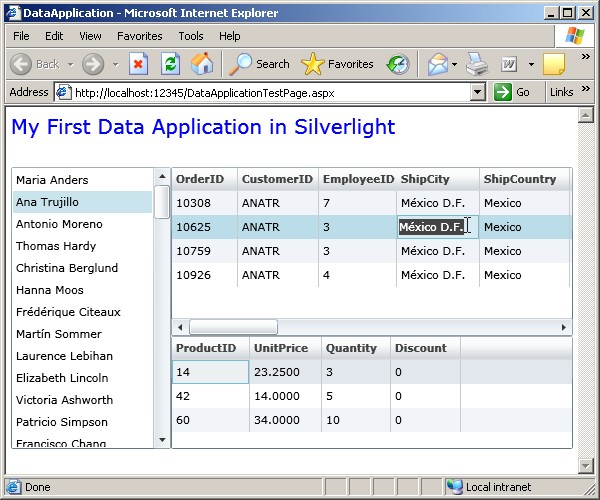Click the Links toolbar label
The image size is (600, 500).
(x=561, y=92)
